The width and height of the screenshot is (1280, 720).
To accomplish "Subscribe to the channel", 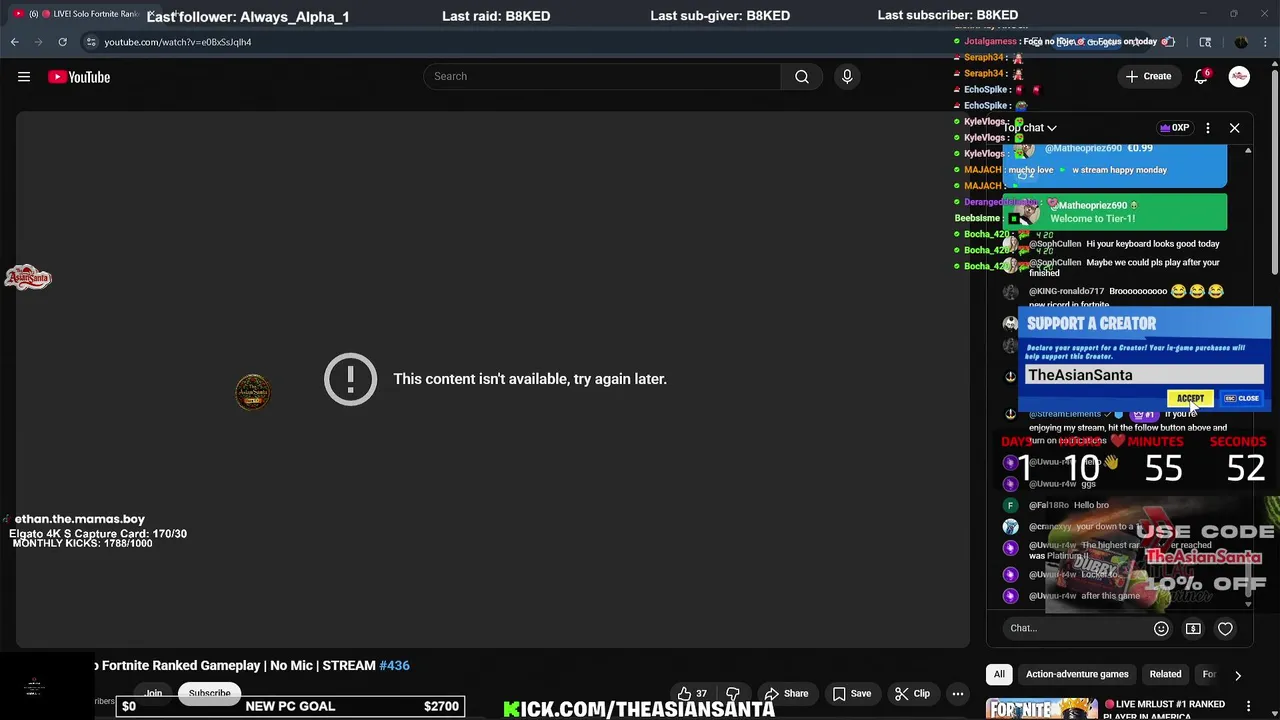I will (x=209, y=693).
